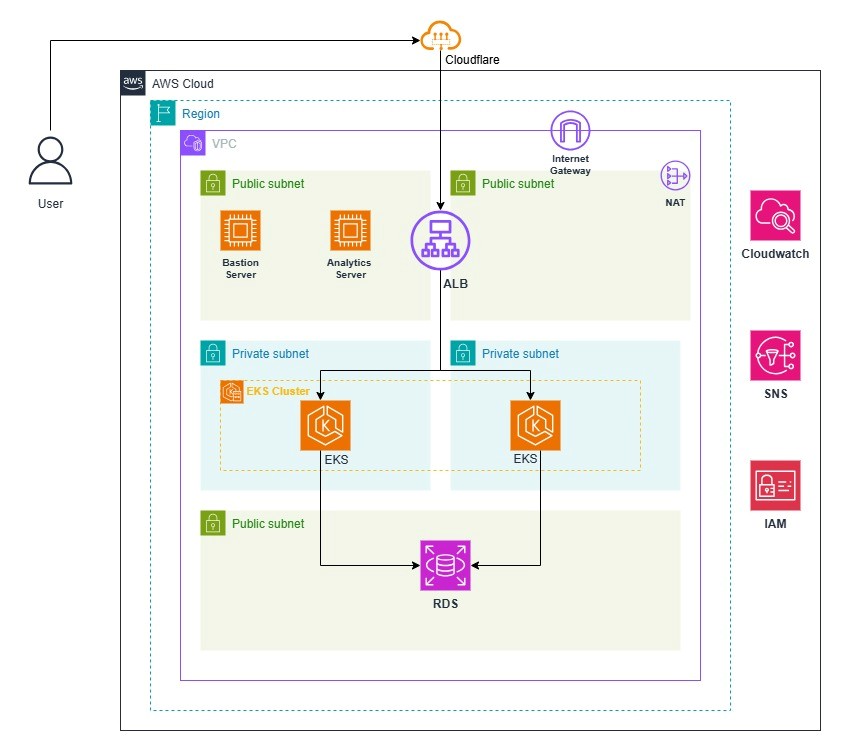The image size is (841, 751).
Task: Select lock icon of ALB's public subnet
Action: coord(463,183)
